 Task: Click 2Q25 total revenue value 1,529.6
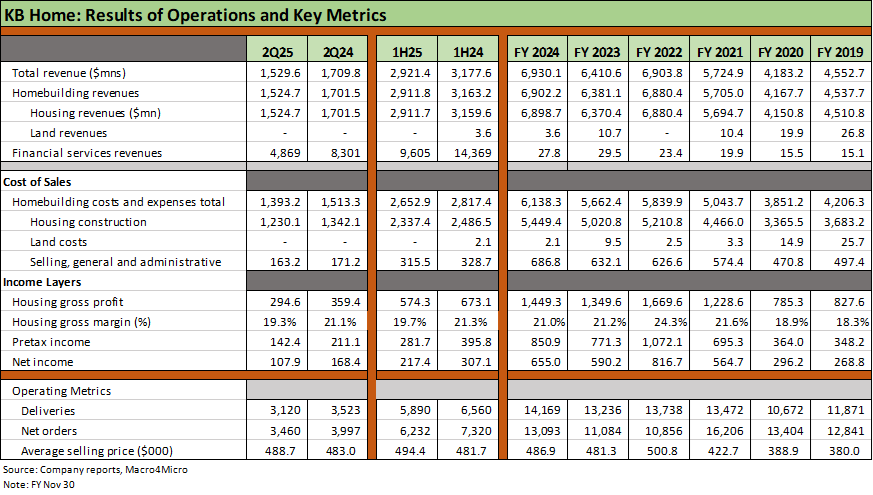tap(280, 73)
